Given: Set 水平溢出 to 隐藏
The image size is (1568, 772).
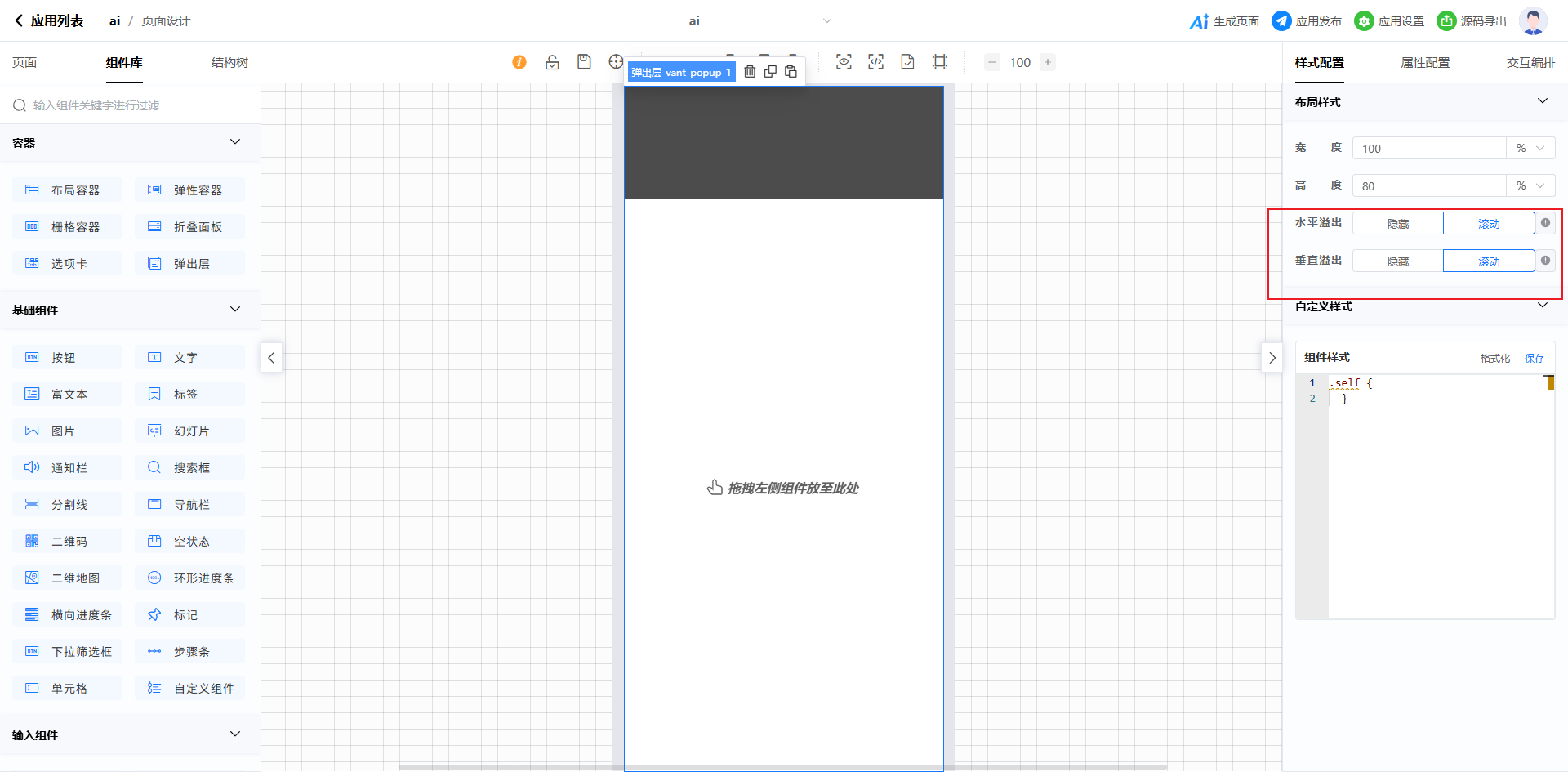Looking at the screenshot, I should click(1397, 224).
